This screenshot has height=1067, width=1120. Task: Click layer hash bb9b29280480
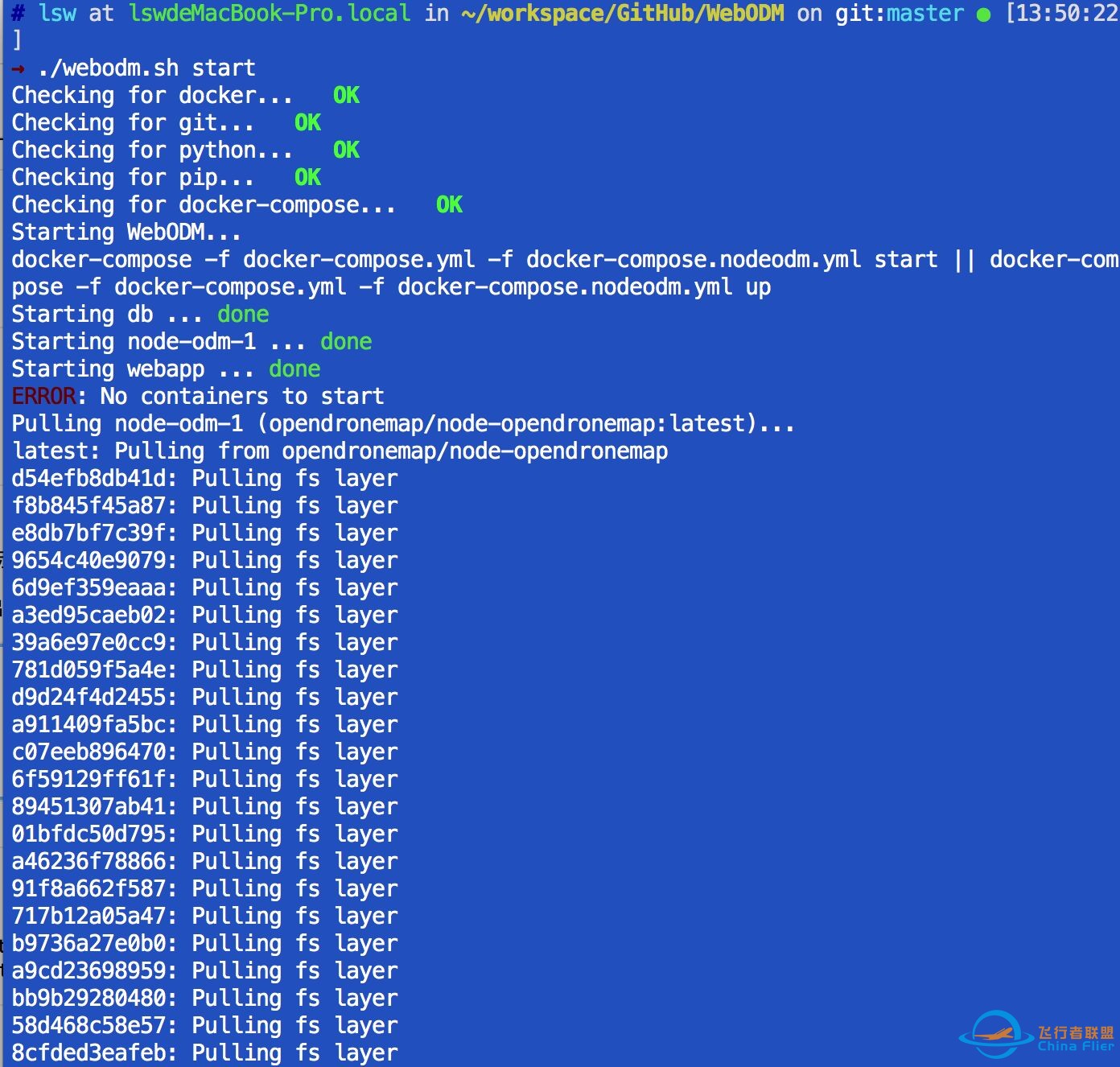(89, 998)
